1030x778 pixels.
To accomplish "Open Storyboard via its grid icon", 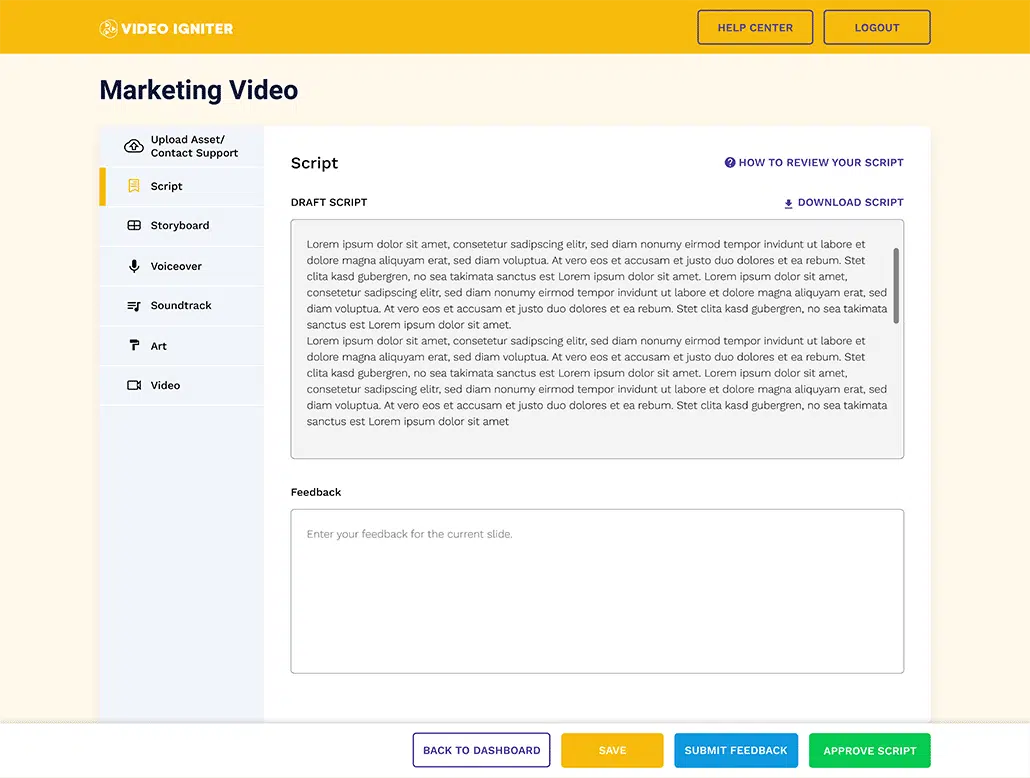I will (134, 226).
